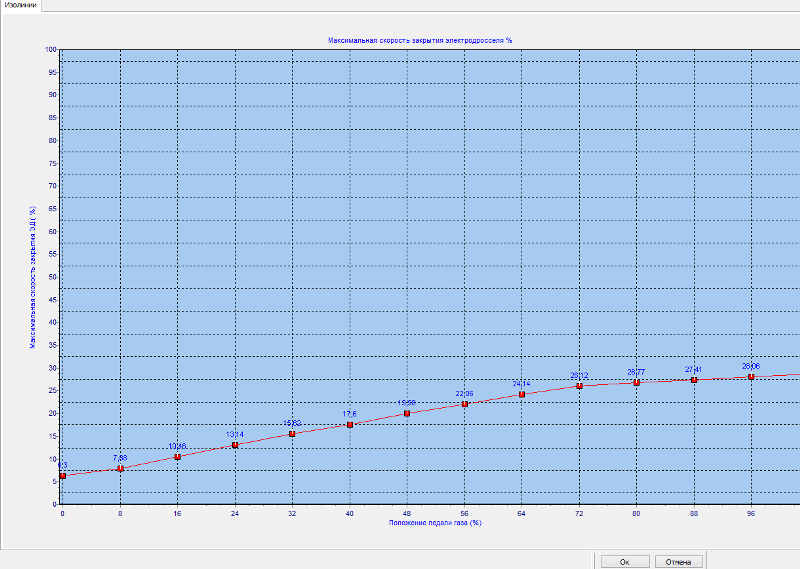Select the curve marker at pedal position 48
The height and width of the screenshot is (569, 800).
click(406, 413)
